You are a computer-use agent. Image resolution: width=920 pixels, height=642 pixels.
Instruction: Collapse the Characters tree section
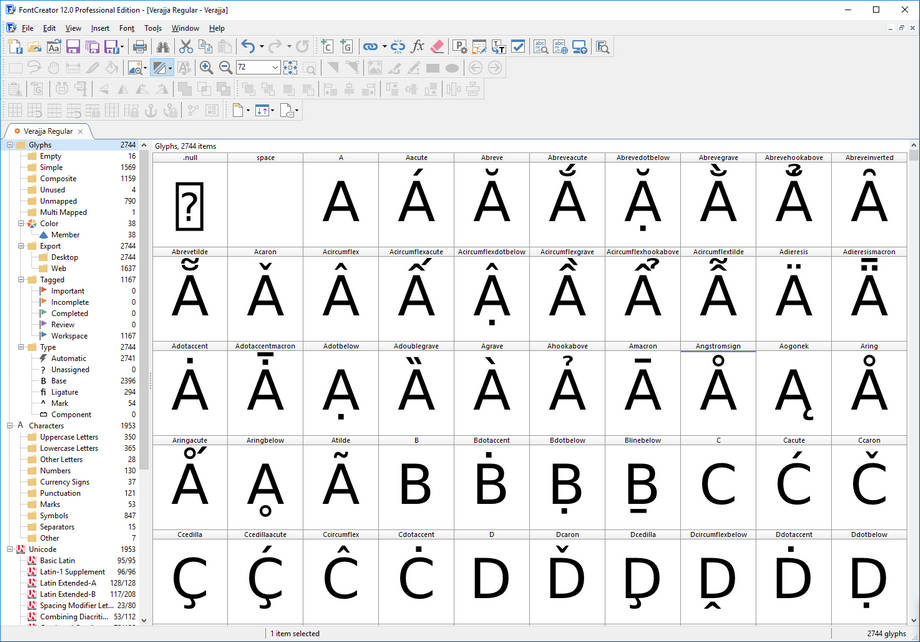click(x=9, y=426)
